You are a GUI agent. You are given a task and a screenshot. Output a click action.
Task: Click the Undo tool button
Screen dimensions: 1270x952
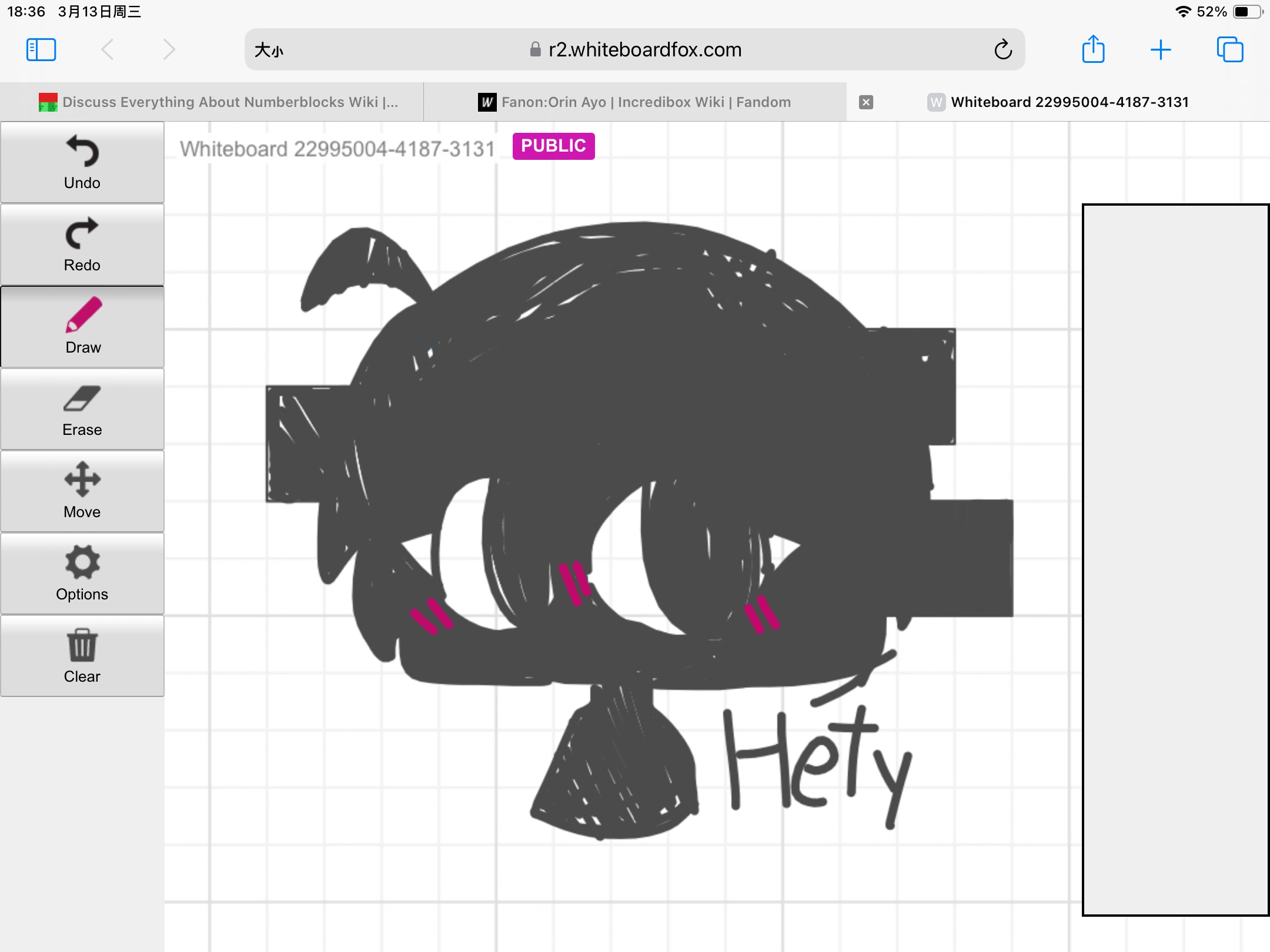(x=82, y=163)
